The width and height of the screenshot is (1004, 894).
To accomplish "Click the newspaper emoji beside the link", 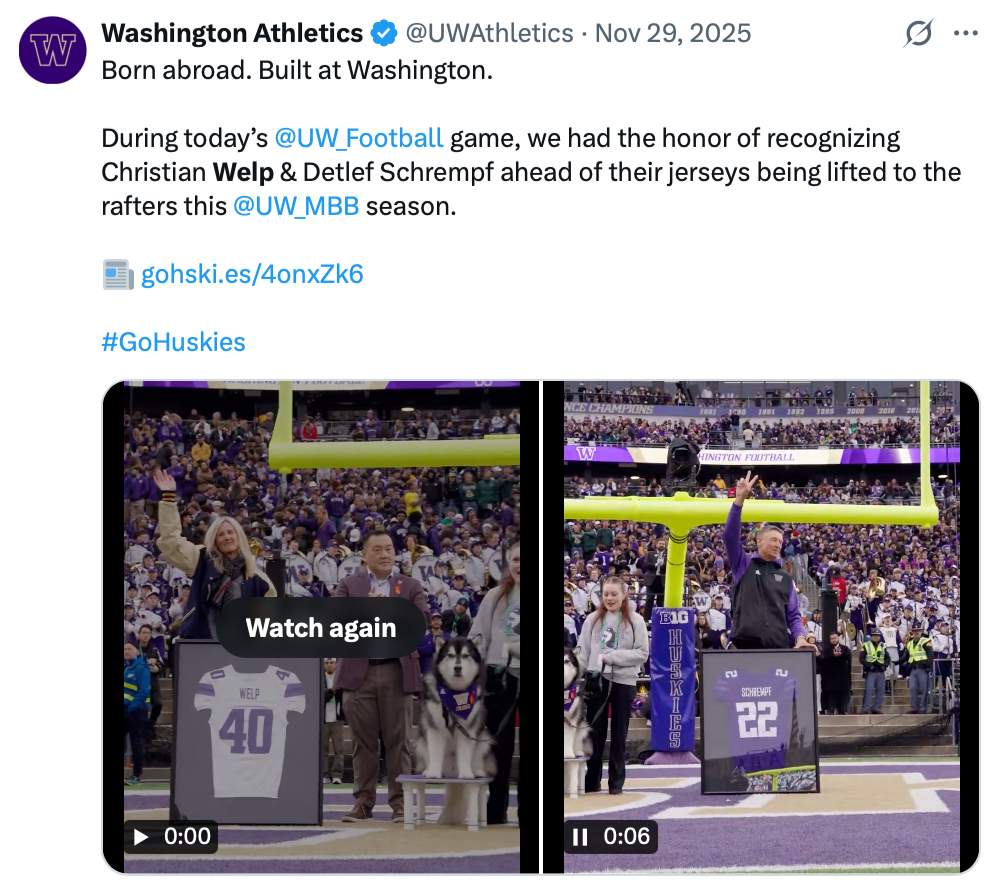I will click(118, 274).
